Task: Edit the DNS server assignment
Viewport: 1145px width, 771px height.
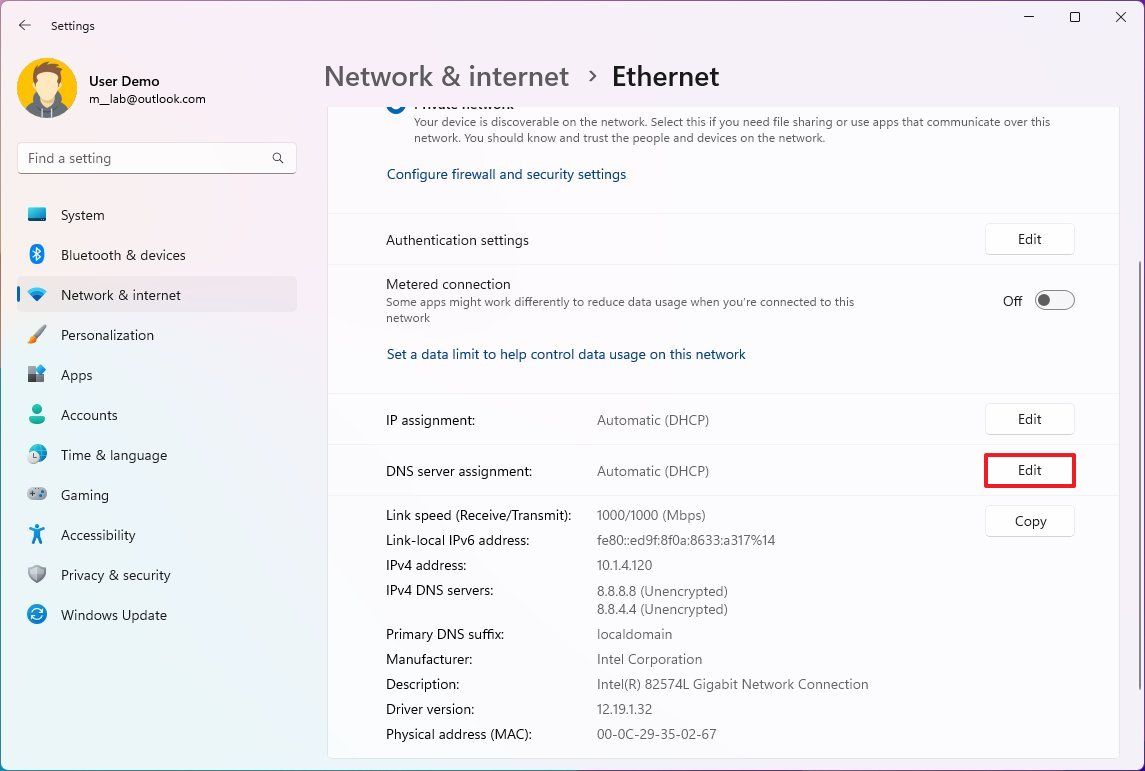Action: tap(1029, 469)
